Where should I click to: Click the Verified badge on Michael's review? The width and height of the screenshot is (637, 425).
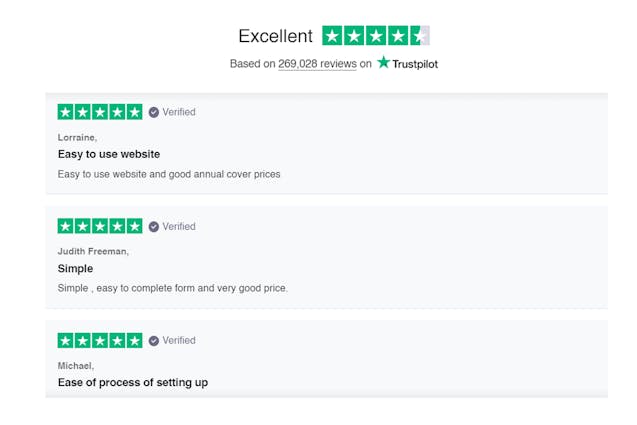[172, 340]
